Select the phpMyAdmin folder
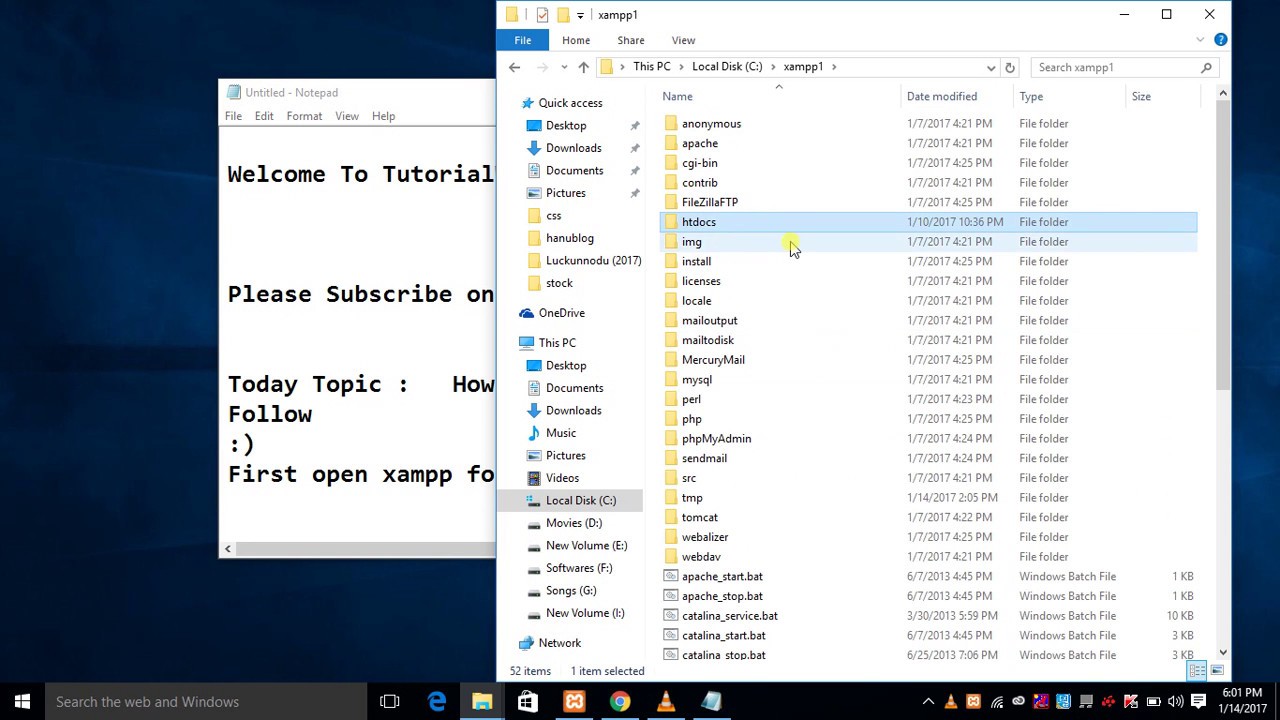 pyautogui.click(x=716, y=438)
